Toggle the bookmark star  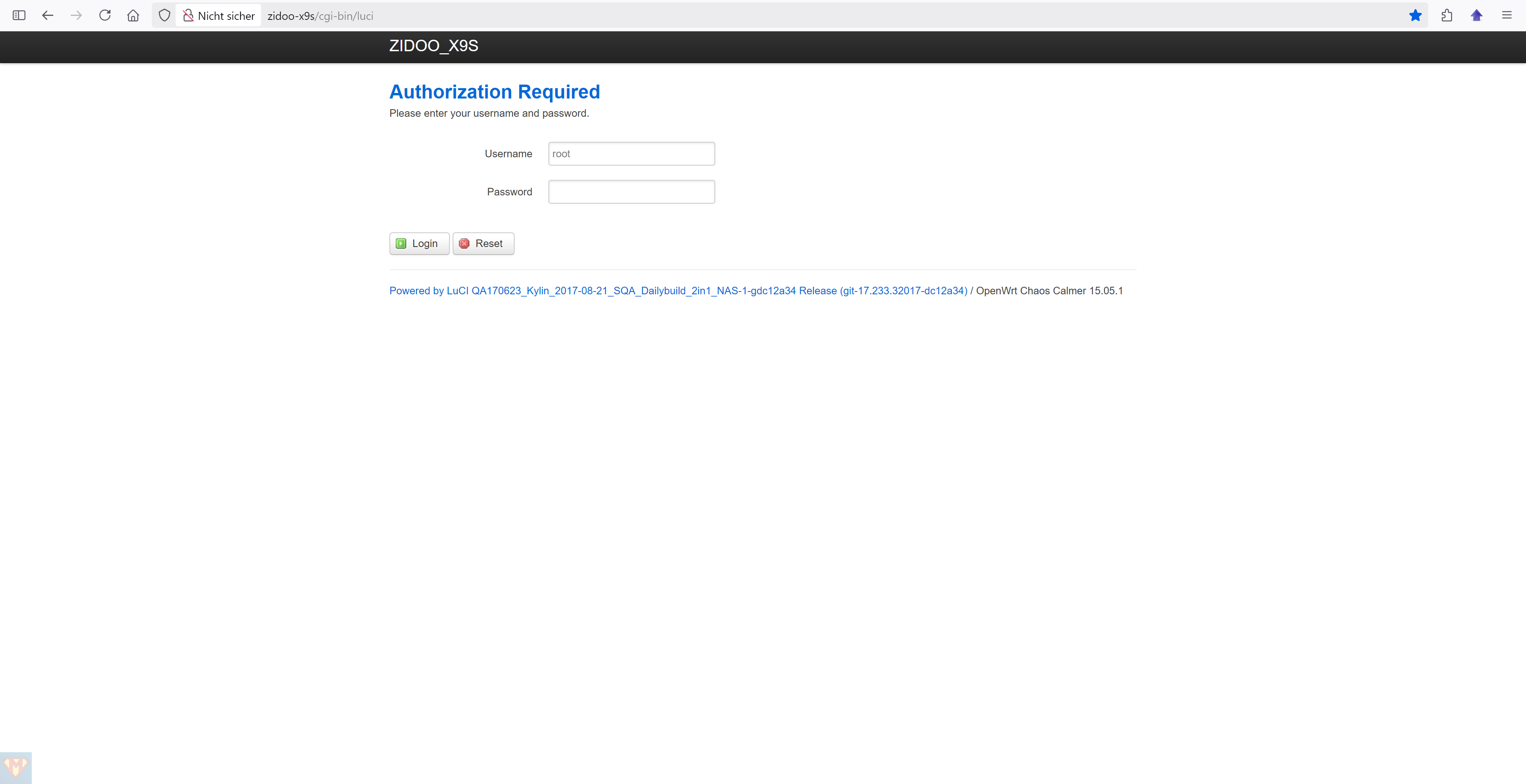pos(1415,15)
